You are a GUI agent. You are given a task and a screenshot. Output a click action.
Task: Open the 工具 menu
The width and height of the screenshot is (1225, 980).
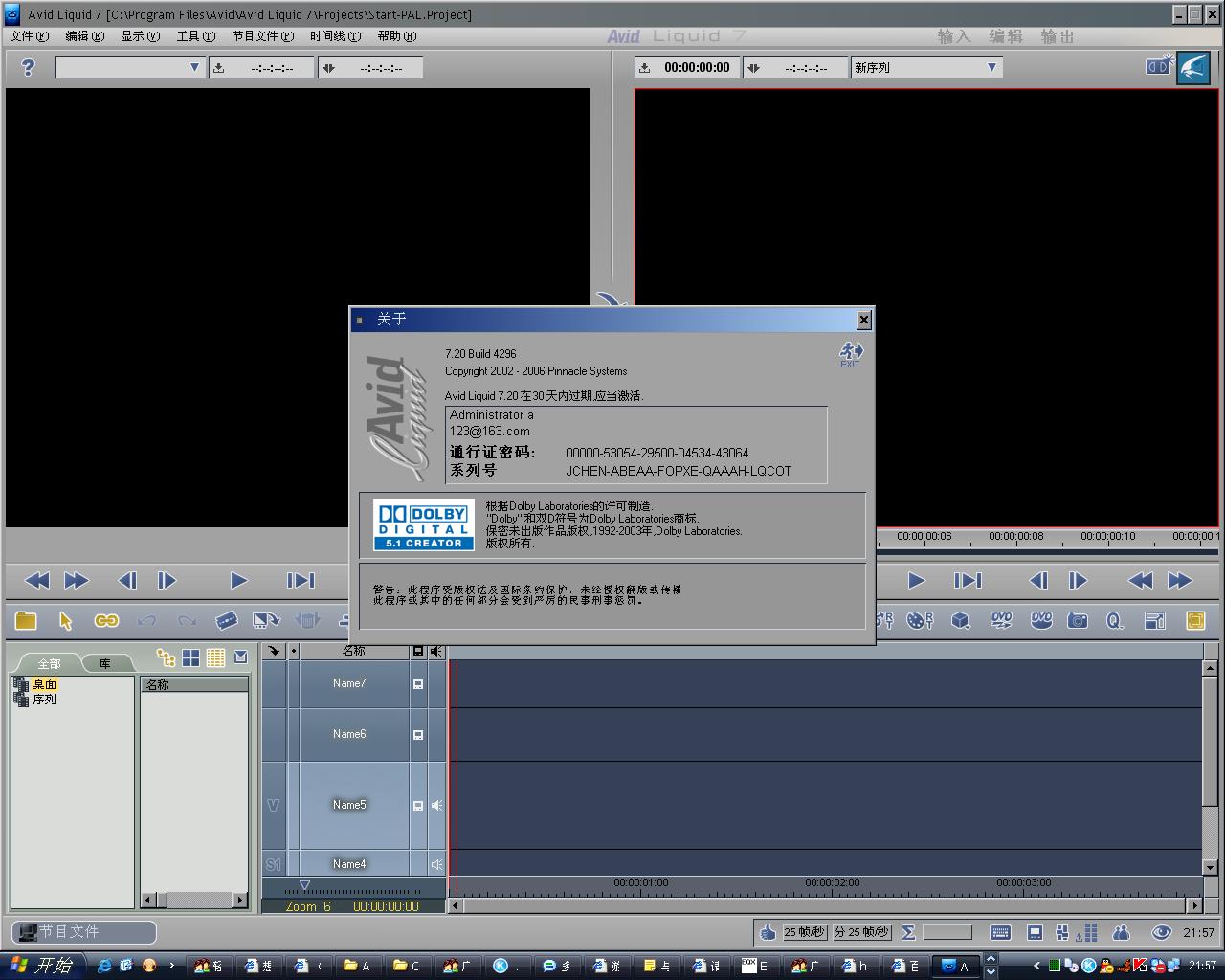(195, 36)
